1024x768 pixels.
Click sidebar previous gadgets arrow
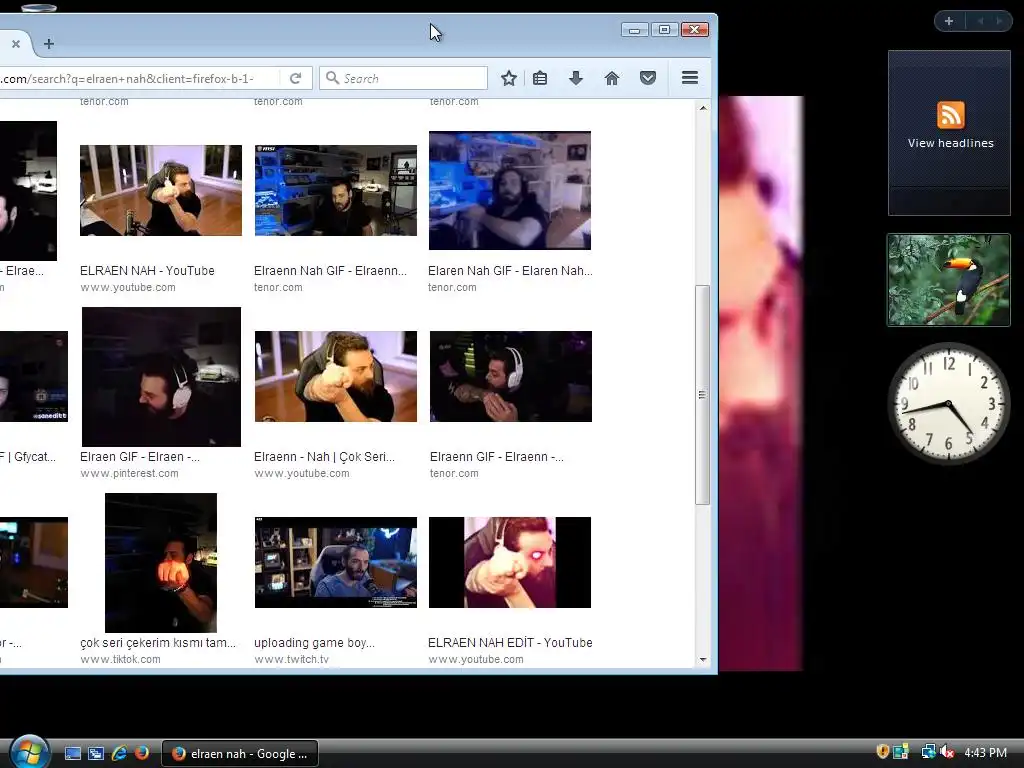[x=980, y=21]
